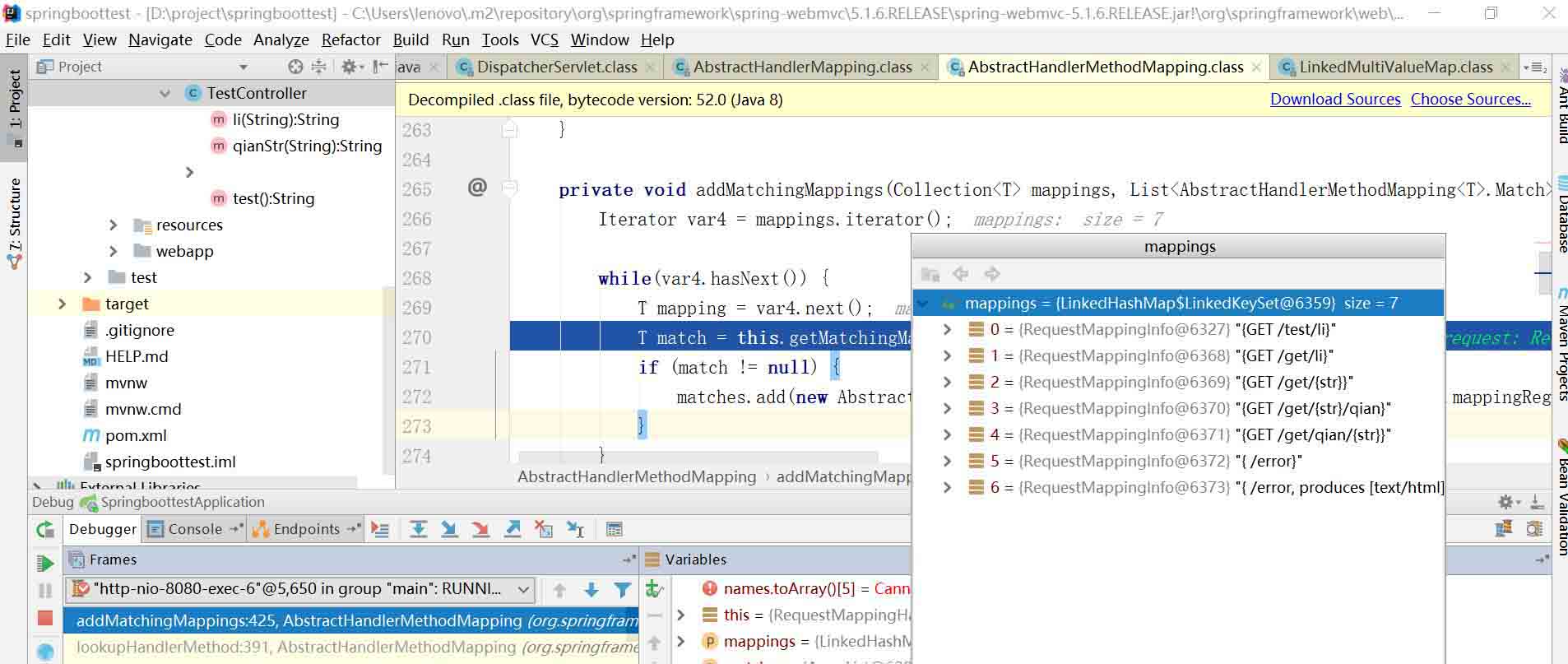Rerun SpringboottestApplication with the debug rerun icon
This screenshot has height=664, width=1568.
click(x=45, y=530)
